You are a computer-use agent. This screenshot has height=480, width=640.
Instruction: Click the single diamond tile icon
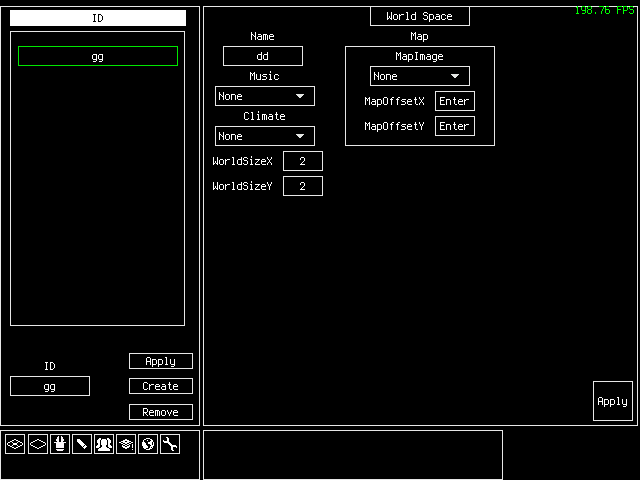pos(37,445)
